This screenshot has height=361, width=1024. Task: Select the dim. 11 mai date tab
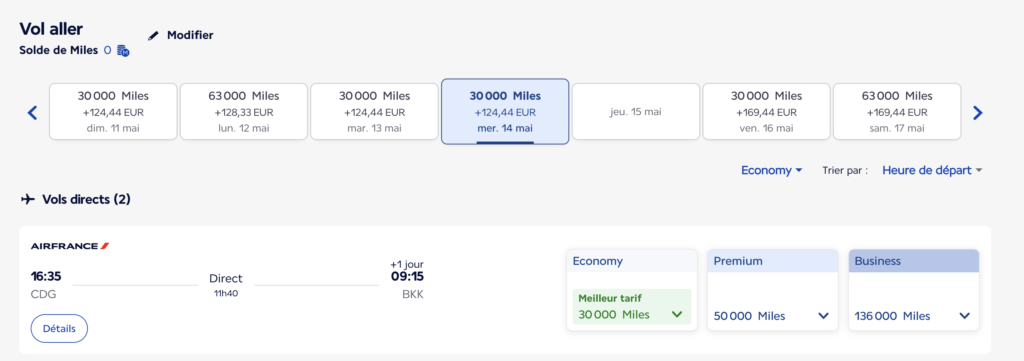113,112
